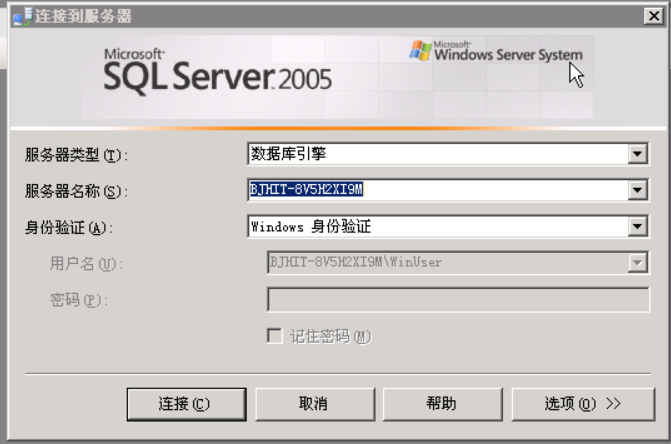Open help via the 帮助 button

pyautogui.click(x=442, y=404)
